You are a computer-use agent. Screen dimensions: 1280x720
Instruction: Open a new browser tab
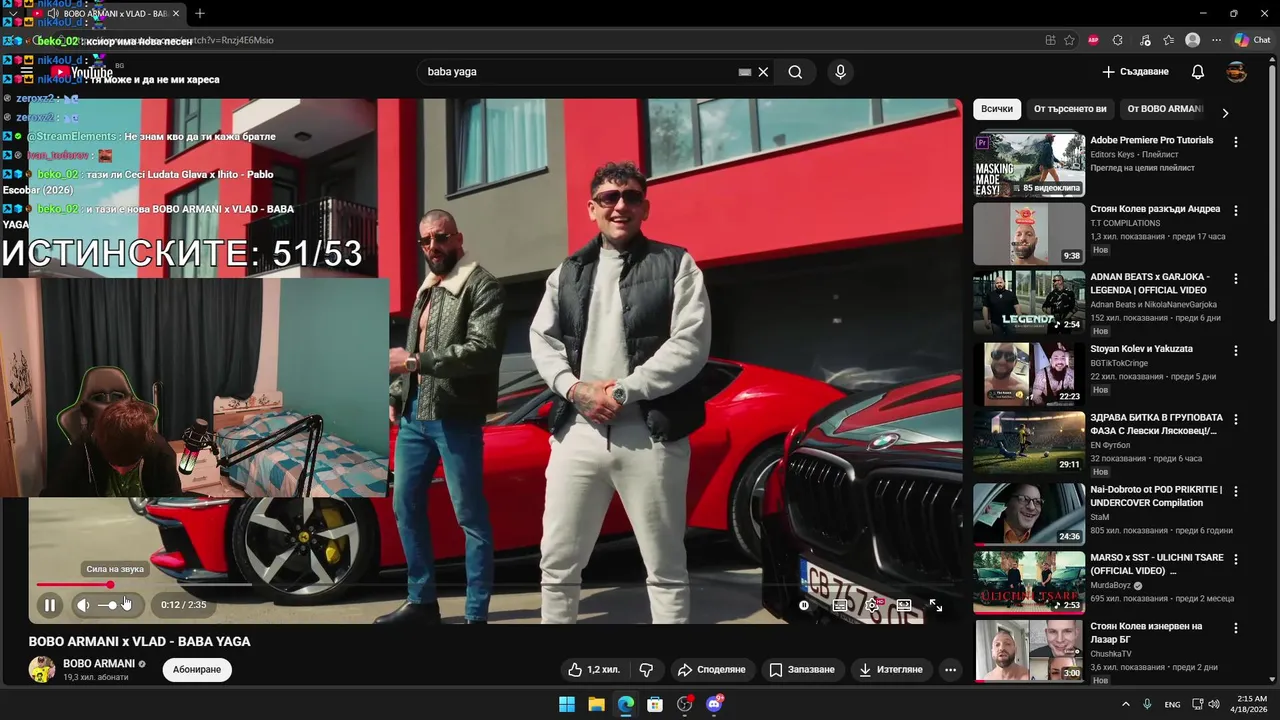[199, 13]
